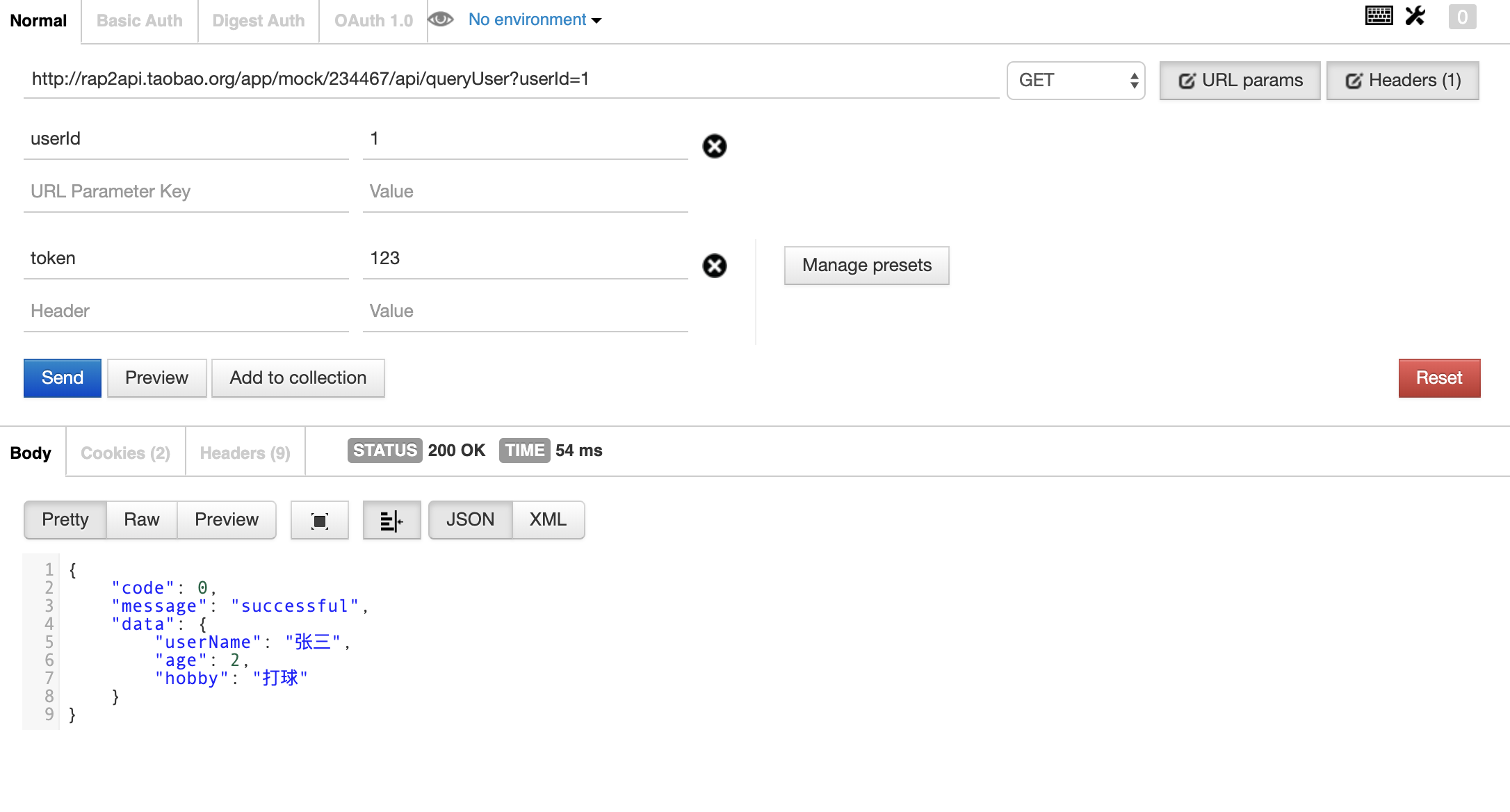Open the response Body tab
This screenshot has width=1510, height=812.
point(31,453)
